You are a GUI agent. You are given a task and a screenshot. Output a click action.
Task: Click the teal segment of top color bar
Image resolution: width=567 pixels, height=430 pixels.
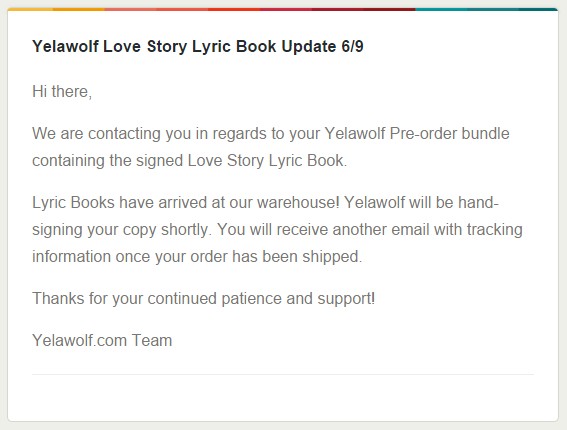[487, 9]
